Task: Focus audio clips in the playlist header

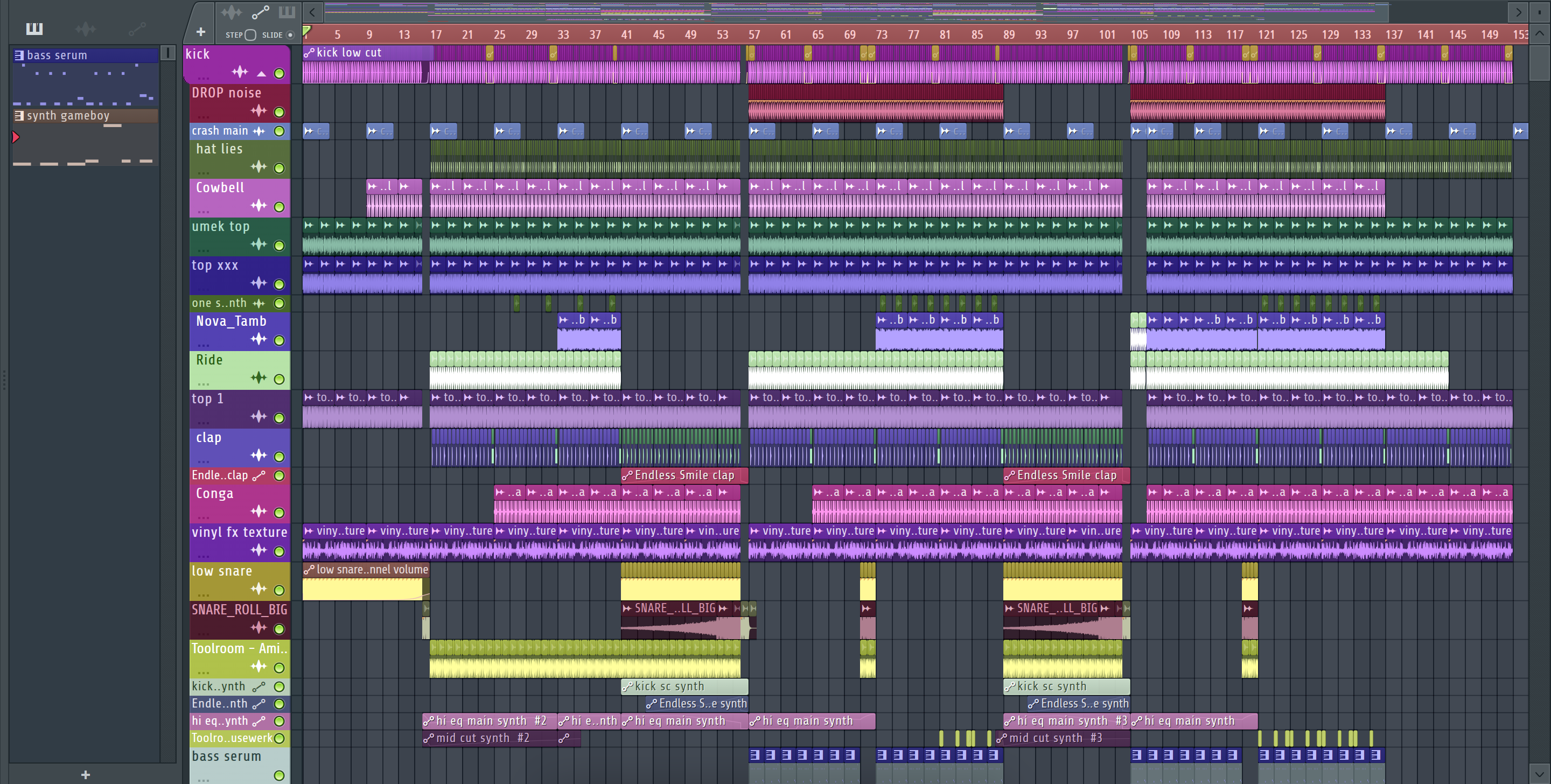Action: click(x=231, y=12)
